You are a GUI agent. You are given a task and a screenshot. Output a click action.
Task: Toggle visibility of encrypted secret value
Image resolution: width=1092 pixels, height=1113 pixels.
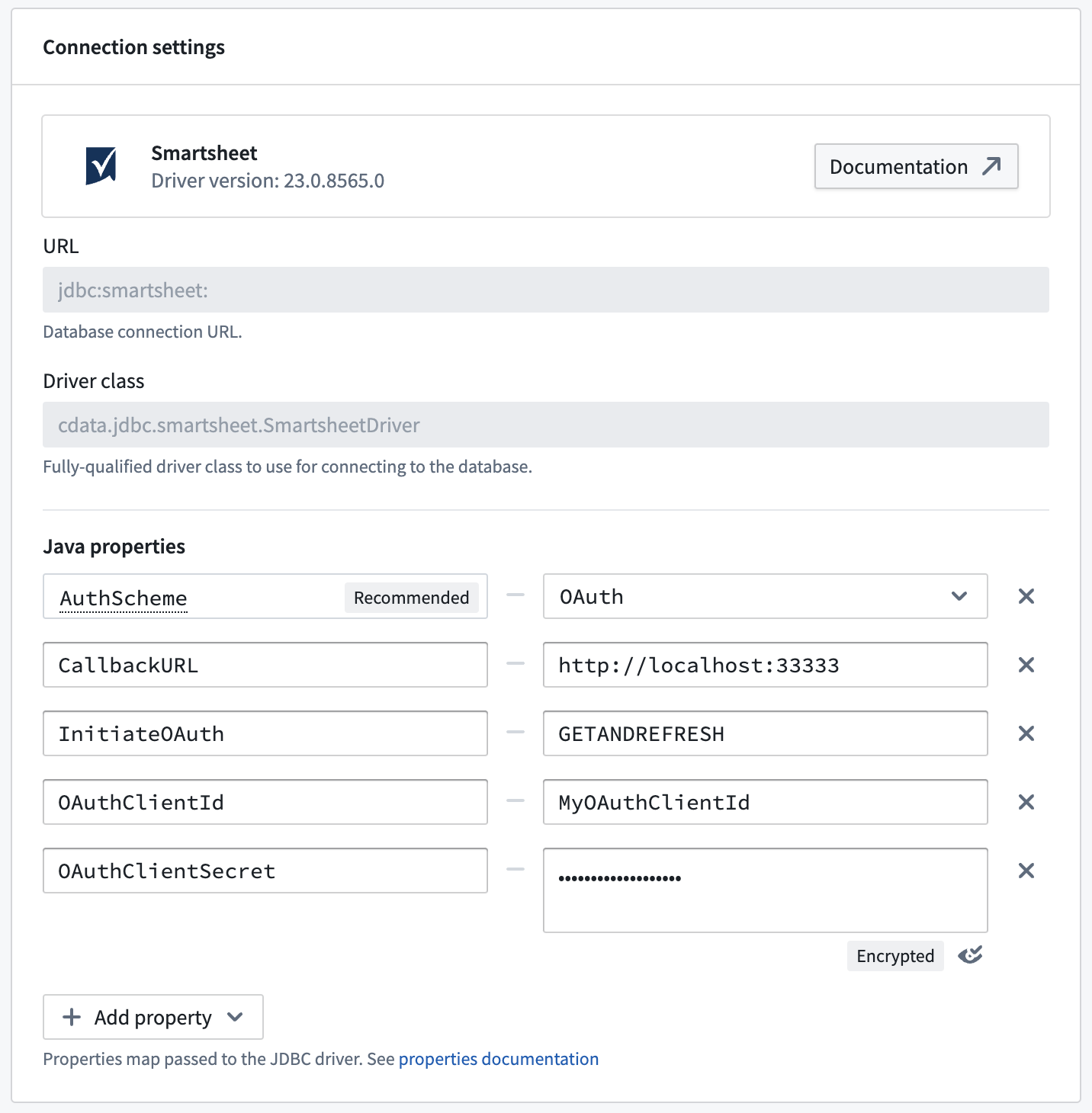(970, 955)
